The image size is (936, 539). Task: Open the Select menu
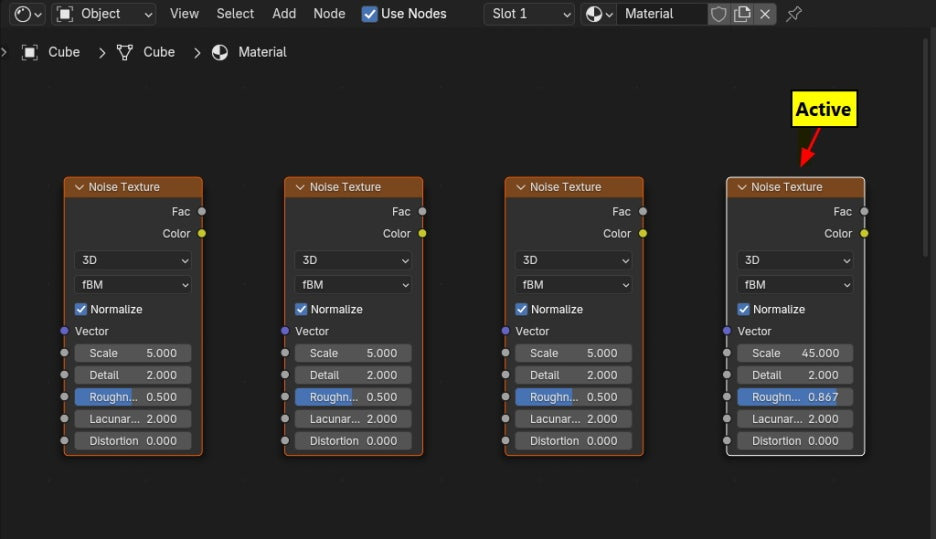(235, 14)
